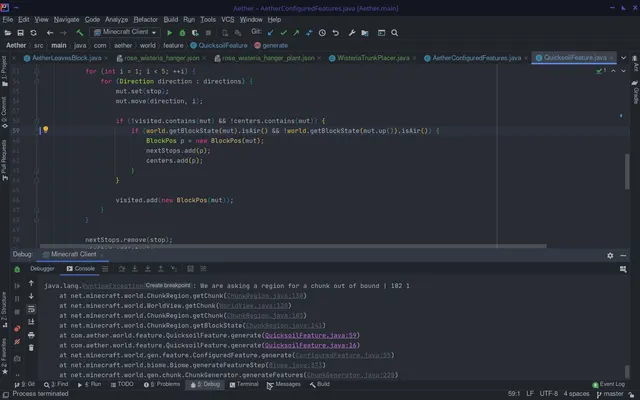
Task: Switch to WisteriaTrunkPlacer.java editor tab
Action: point(373,58)
